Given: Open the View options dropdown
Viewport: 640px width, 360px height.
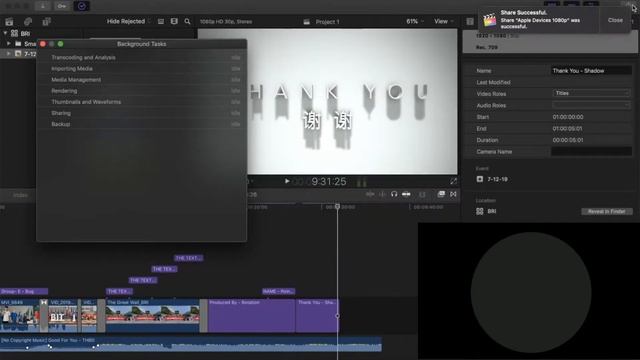Looking at the screenshot, I should [444, 21].
